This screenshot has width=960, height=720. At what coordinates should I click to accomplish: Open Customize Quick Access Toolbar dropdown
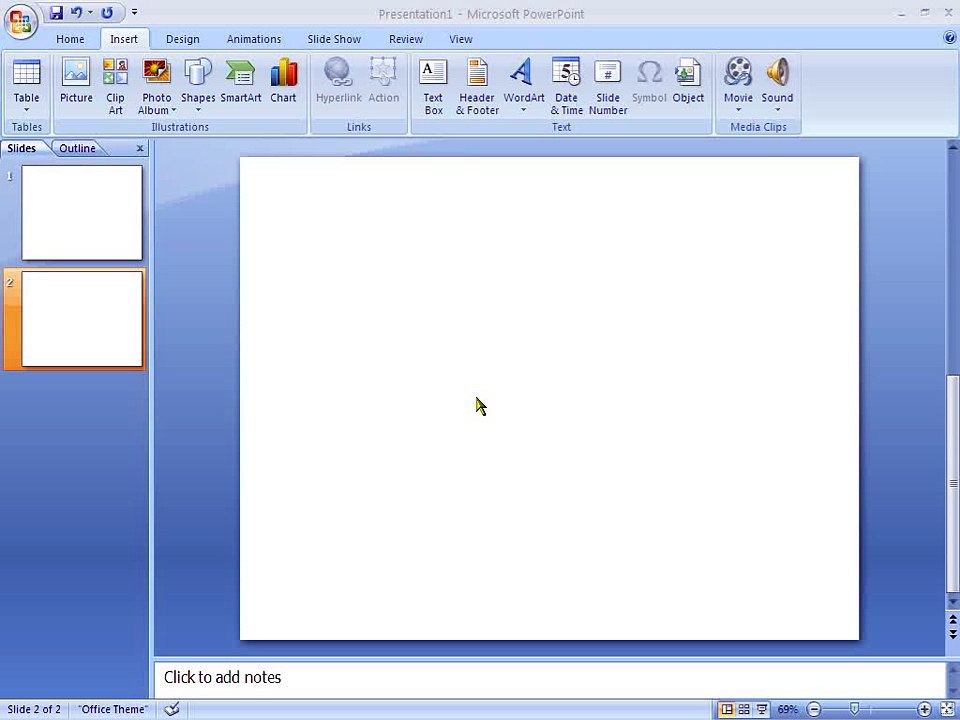point(134,12)
